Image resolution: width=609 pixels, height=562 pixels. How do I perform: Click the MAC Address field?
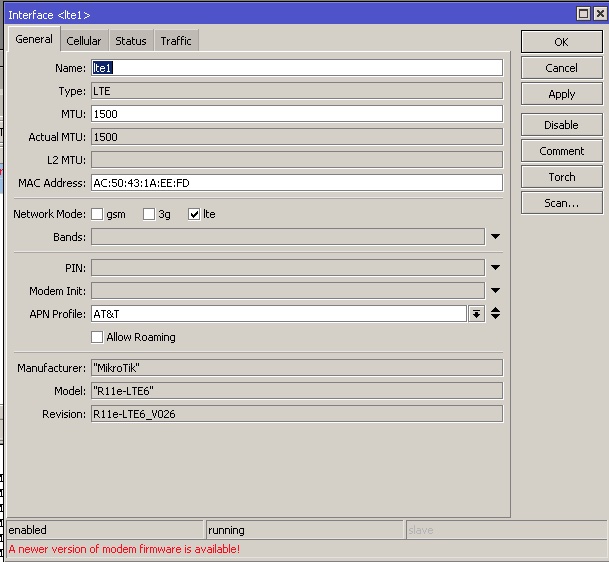pyautogui.click(x=297, y=183)
